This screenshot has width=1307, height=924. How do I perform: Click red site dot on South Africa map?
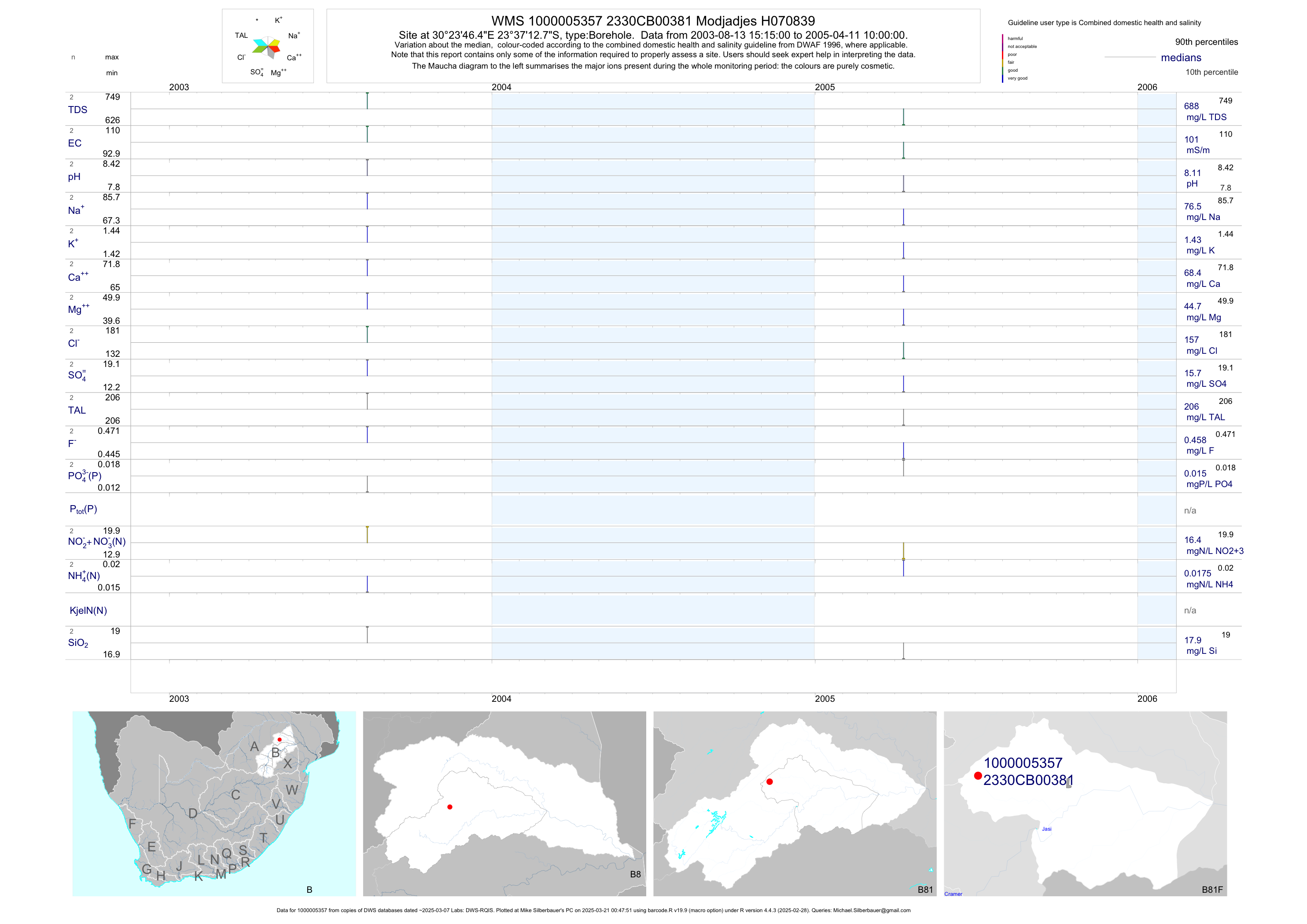(x=280, y=739)
